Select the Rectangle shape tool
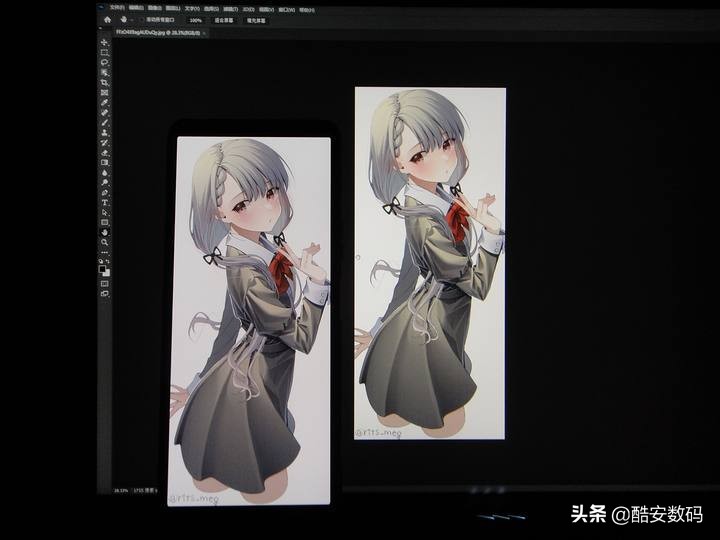The height and width of the screenshot is (540, 720). point(104,222)
